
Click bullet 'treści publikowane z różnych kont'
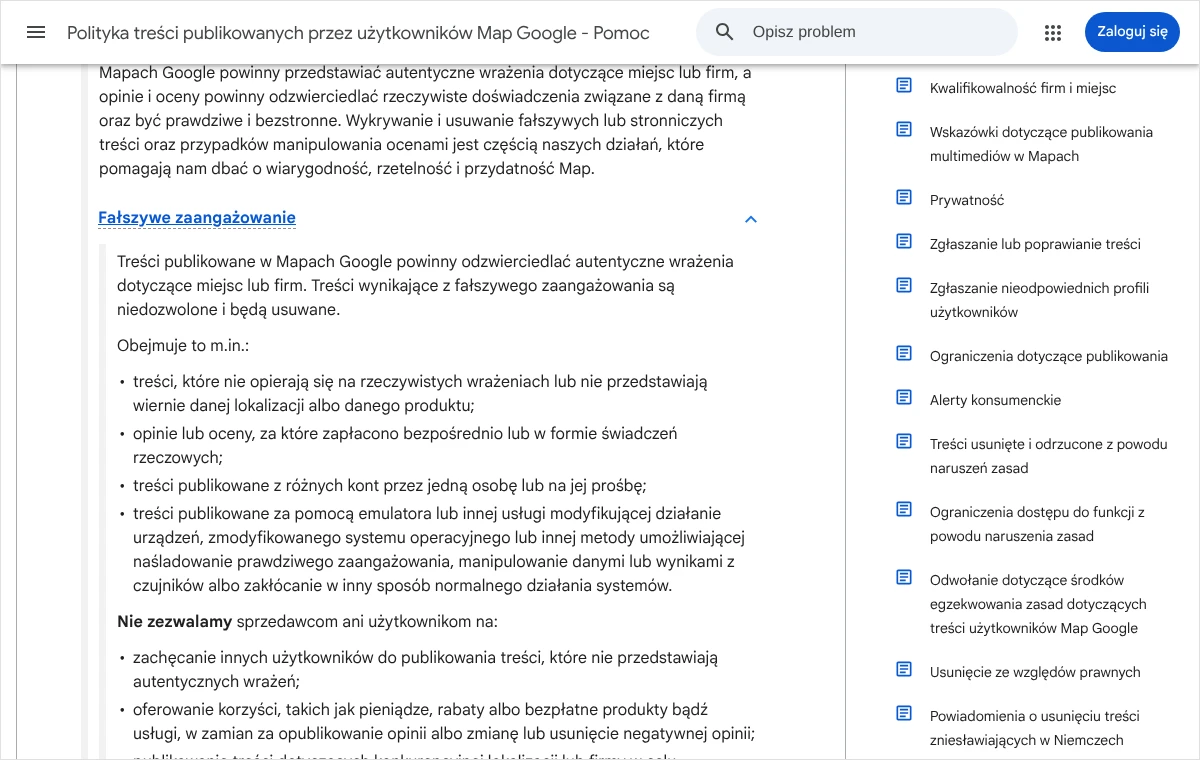pyautogui.click(x=390, y=486)
